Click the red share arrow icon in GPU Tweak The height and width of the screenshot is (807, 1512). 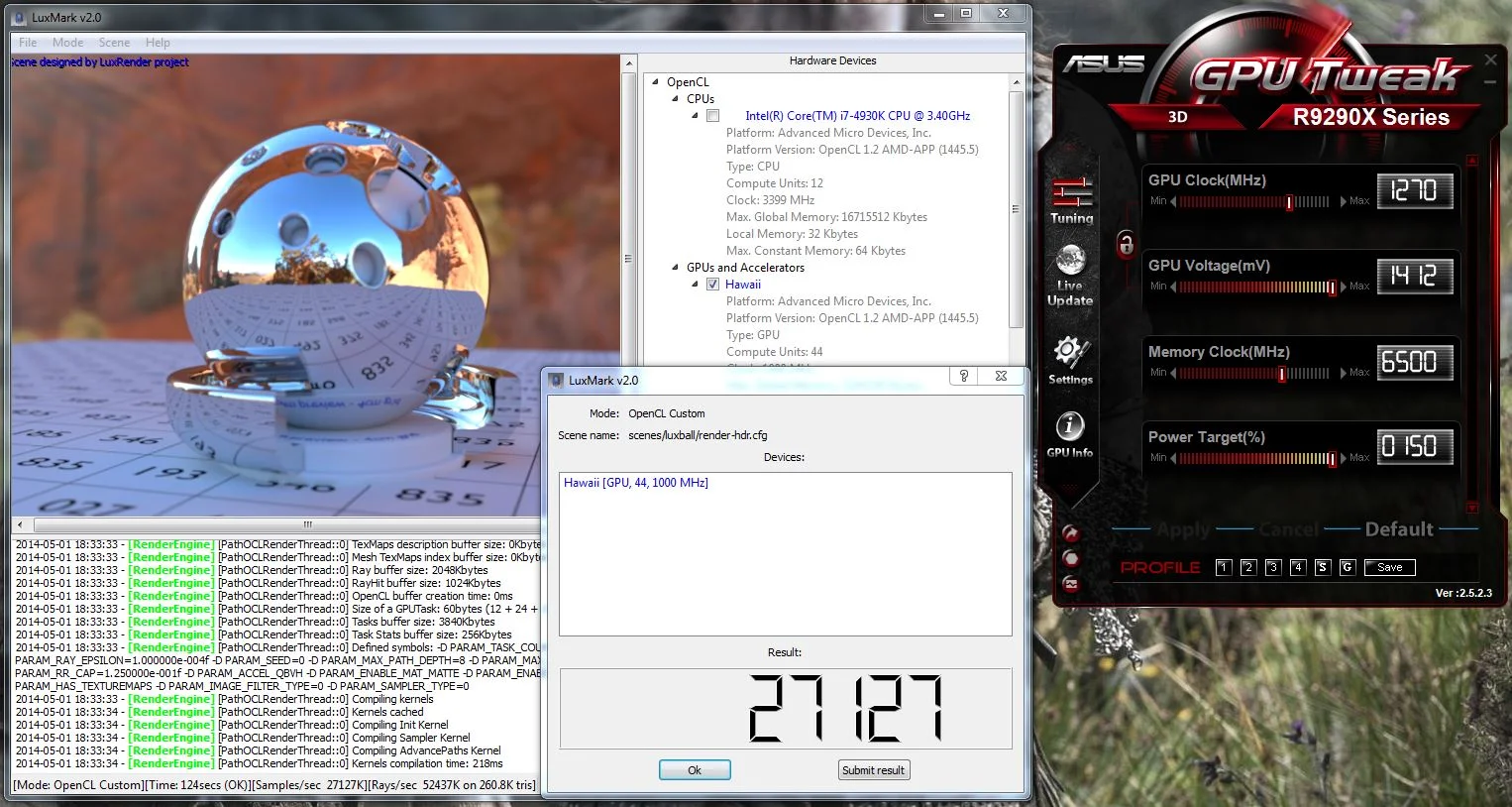pos(1070,533)
